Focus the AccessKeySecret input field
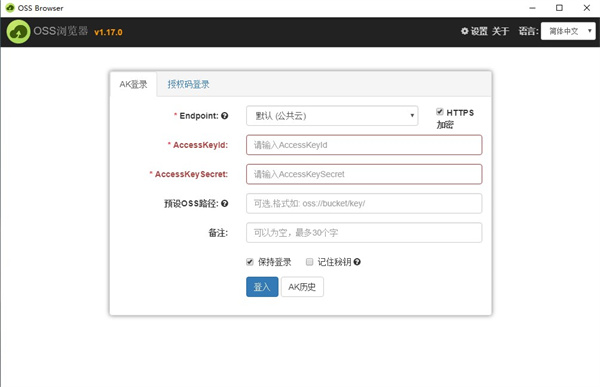 364,174
